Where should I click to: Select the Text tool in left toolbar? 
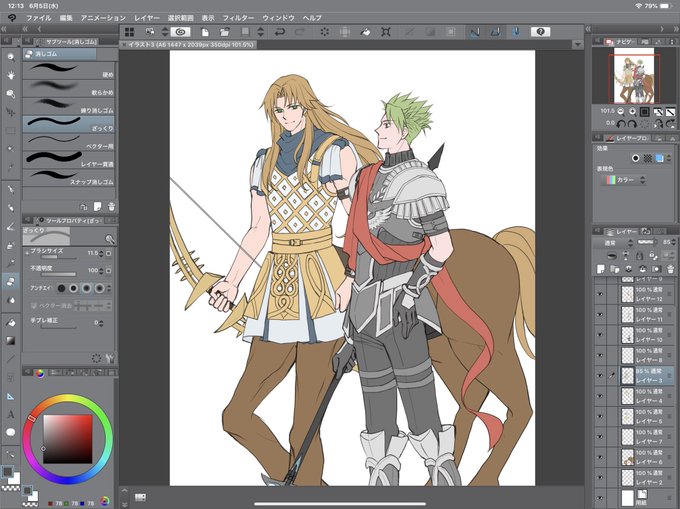(11, 414)
